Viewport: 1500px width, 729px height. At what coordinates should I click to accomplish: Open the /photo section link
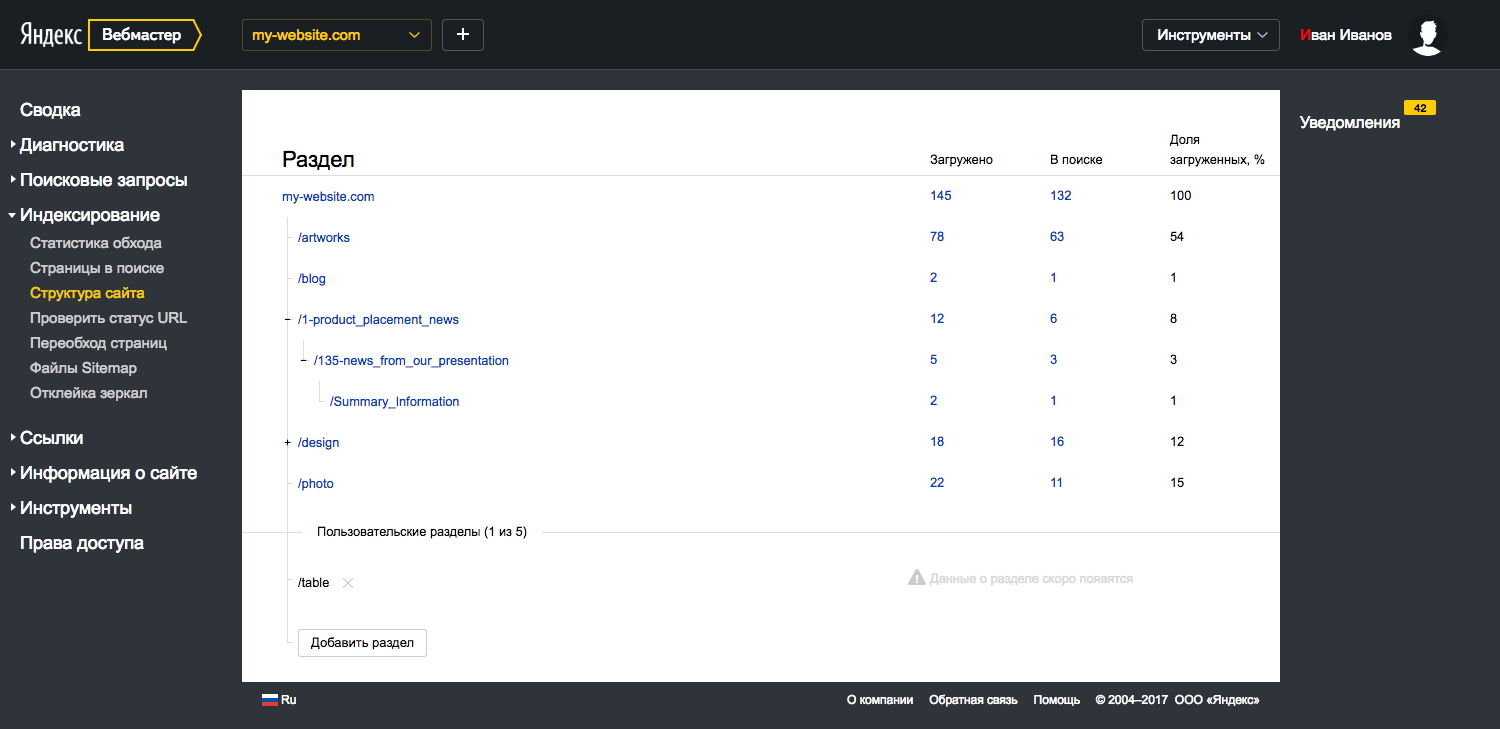point(316,484)
